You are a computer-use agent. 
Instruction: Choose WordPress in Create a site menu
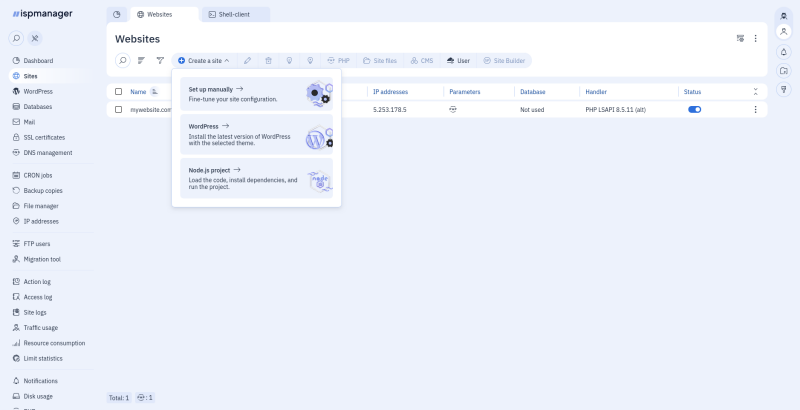[256, 134]
